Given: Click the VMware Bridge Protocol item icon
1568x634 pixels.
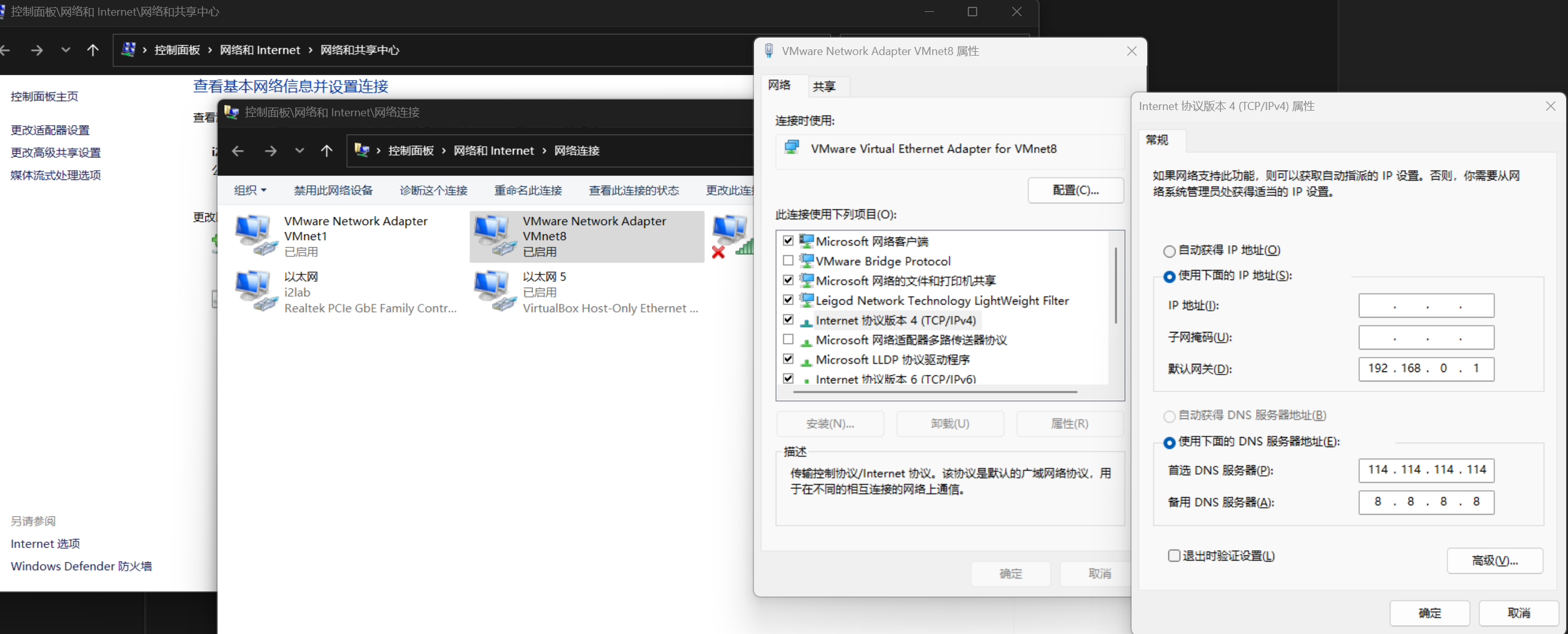Looking at the screenshot, I should click(x=807, y=261).
